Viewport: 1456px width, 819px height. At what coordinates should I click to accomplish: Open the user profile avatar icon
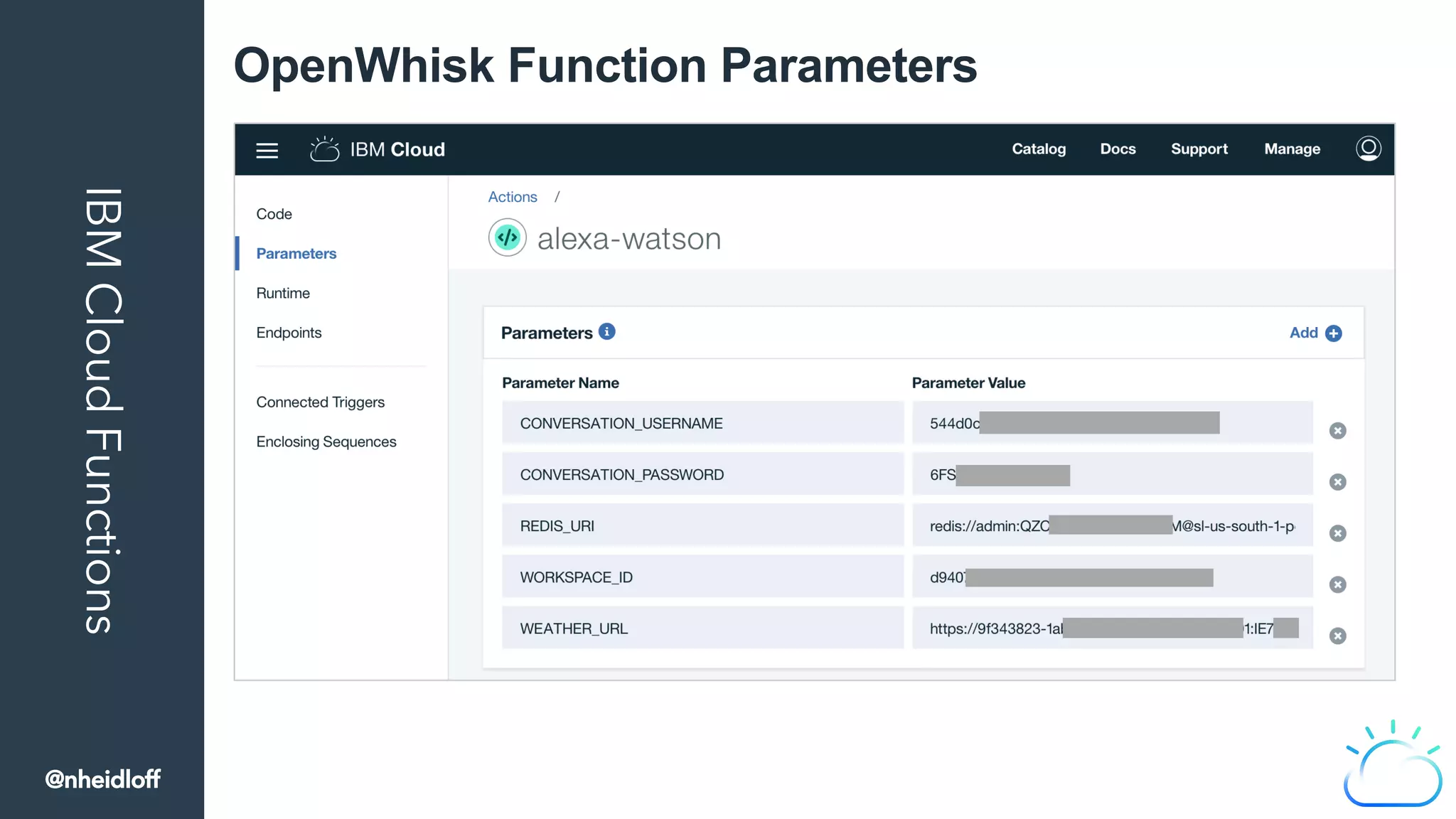[1368, 149]
